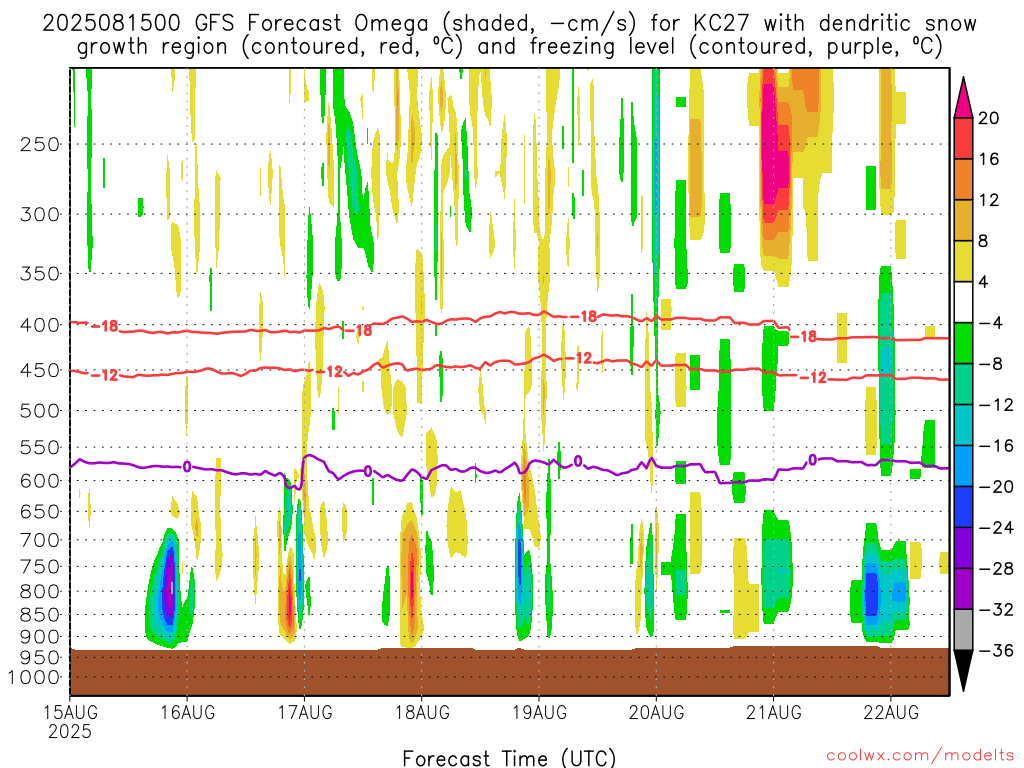The image size is (1024, 768).
Task: Click the 21AUG time axis label
Action: tap(774, 712)
